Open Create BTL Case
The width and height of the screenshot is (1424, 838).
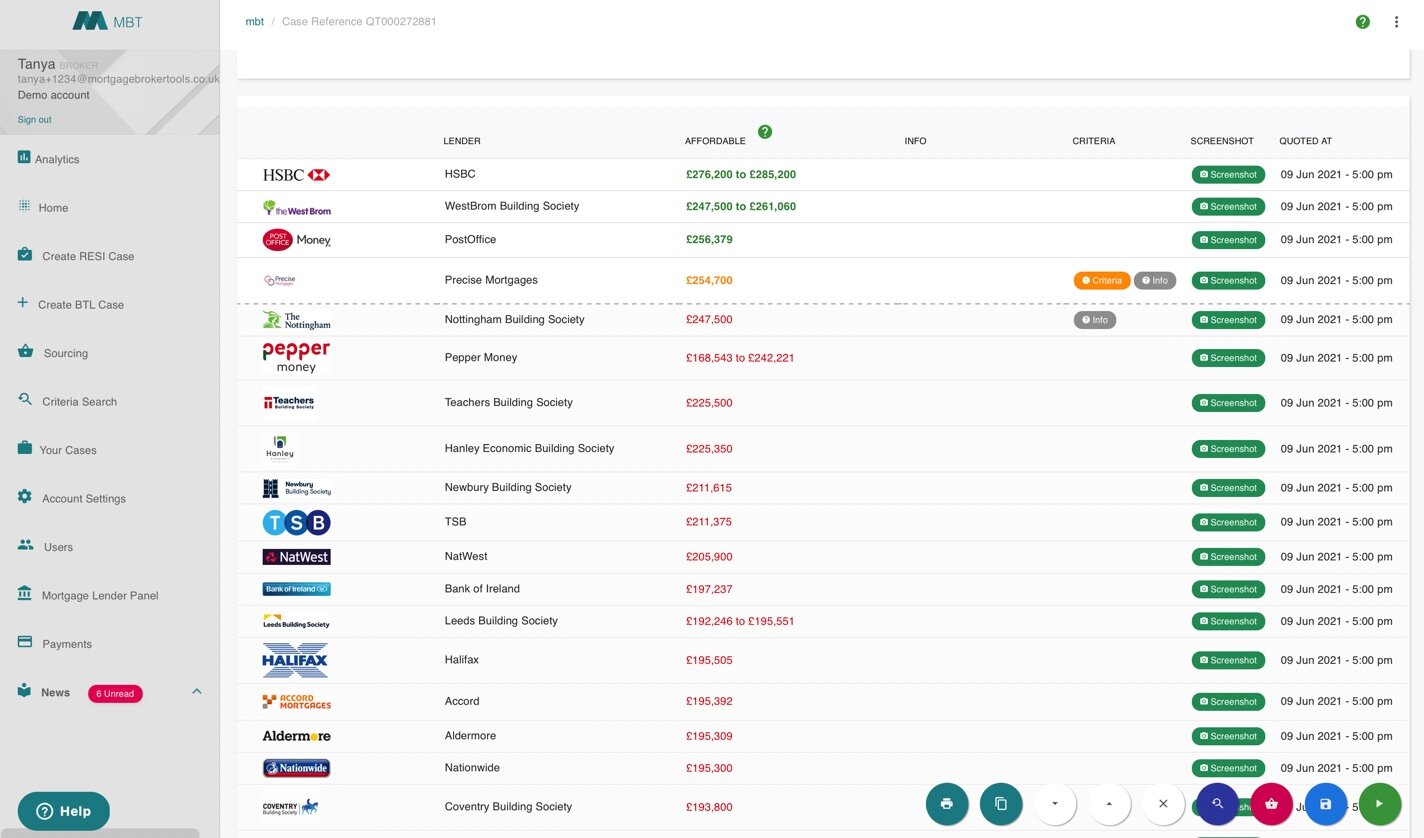81,305
